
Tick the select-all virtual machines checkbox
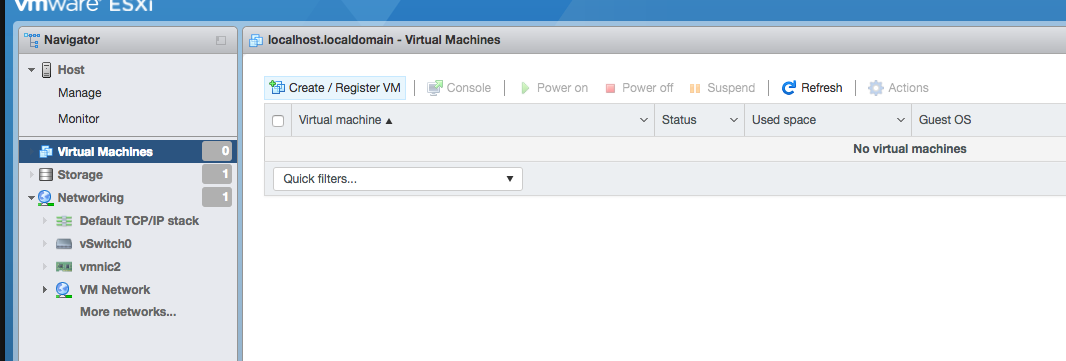point(277,121)
